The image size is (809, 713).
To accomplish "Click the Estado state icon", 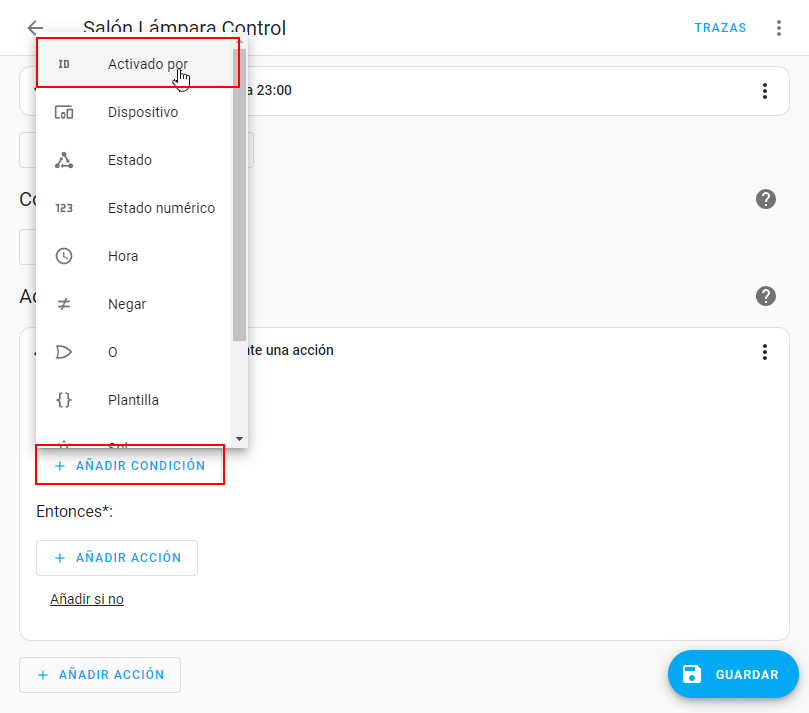I will tap(64, 160).
